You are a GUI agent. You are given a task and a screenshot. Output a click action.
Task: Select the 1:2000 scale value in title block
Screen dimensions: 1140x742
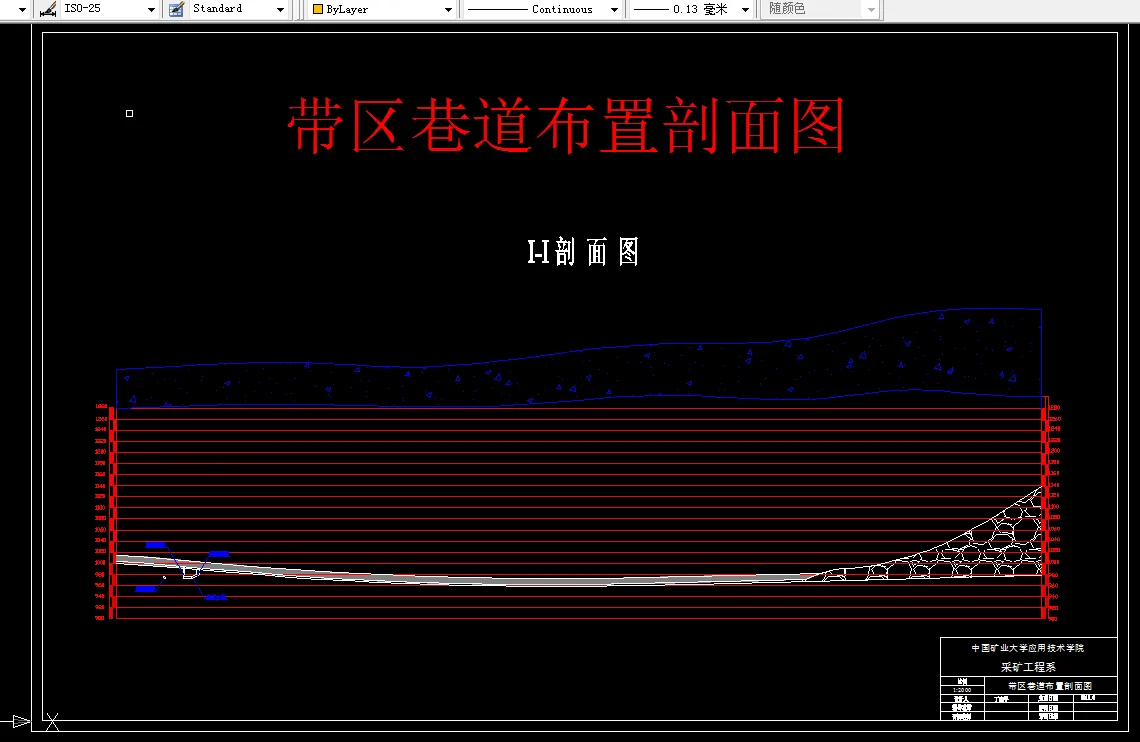point(962,690)
